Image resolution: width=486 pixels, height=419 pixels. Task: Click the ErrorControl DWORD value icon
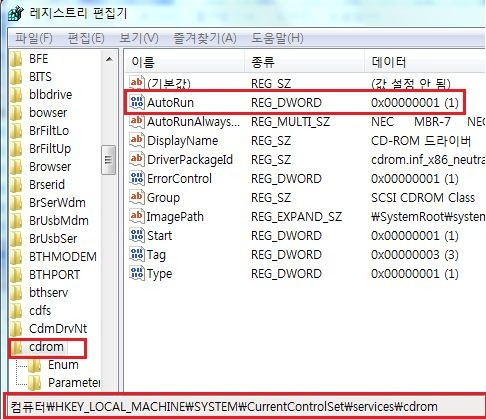(137, 178)
